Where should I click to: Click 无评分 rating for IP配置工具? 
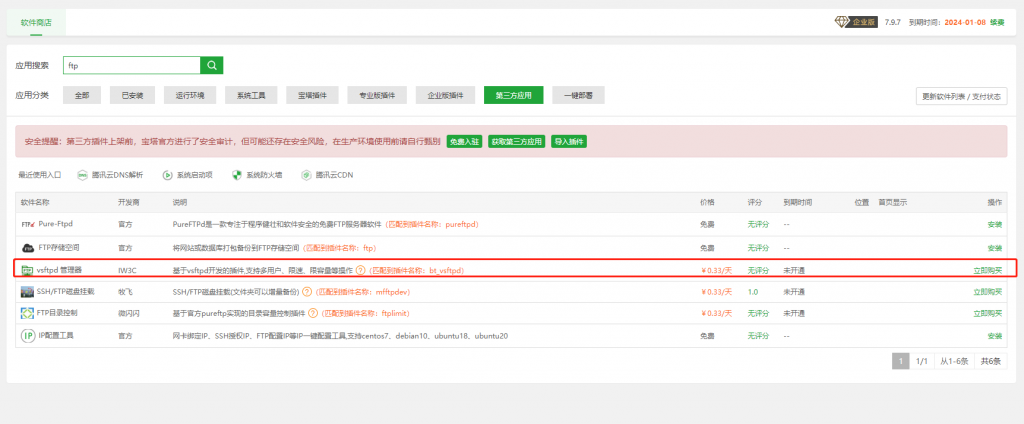click(x=758, y=336)
